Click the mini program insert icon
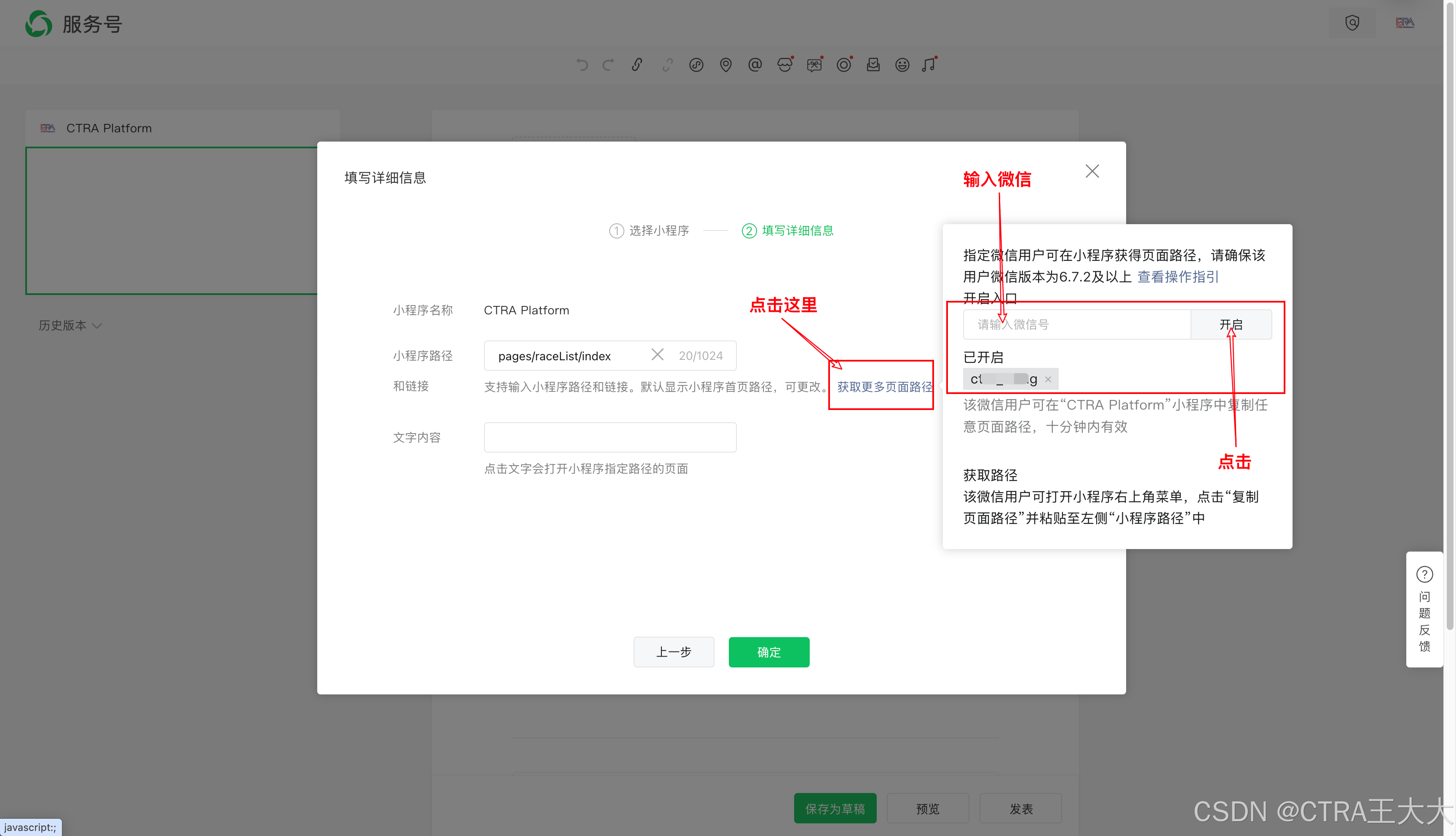The height and width of the screenshot is (836, 1456). 696,65
